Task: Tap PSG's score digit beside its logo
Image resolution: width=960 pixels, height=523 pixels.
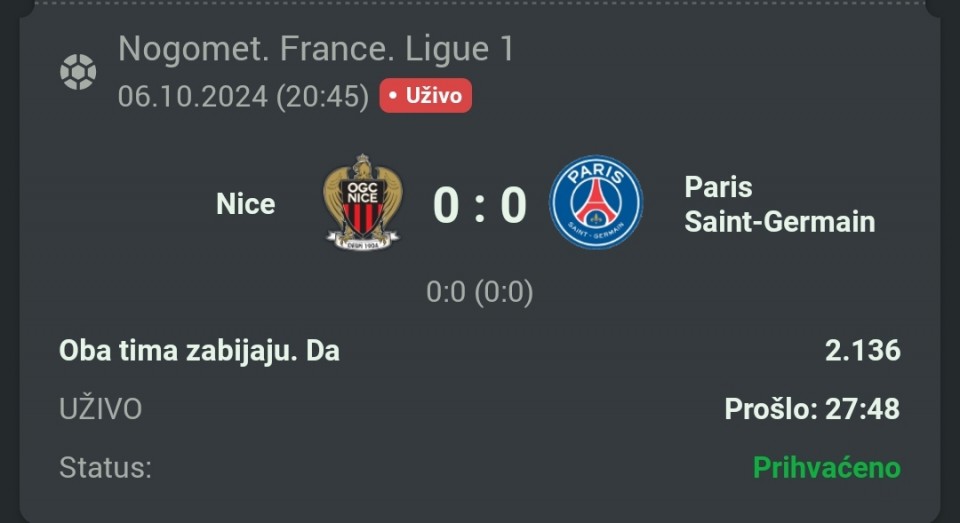Action: 513,205
